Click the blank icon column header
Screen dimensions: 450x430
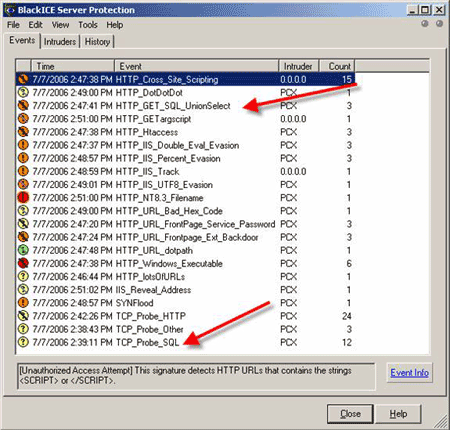tap(23, 66)
